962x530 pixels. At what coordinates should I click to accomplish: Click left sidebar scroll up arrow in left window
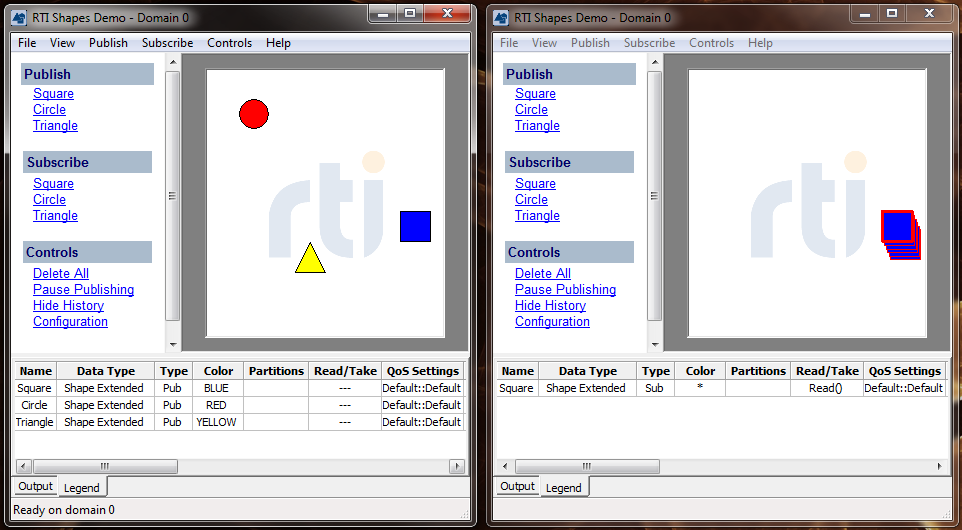tap(172, 62)
